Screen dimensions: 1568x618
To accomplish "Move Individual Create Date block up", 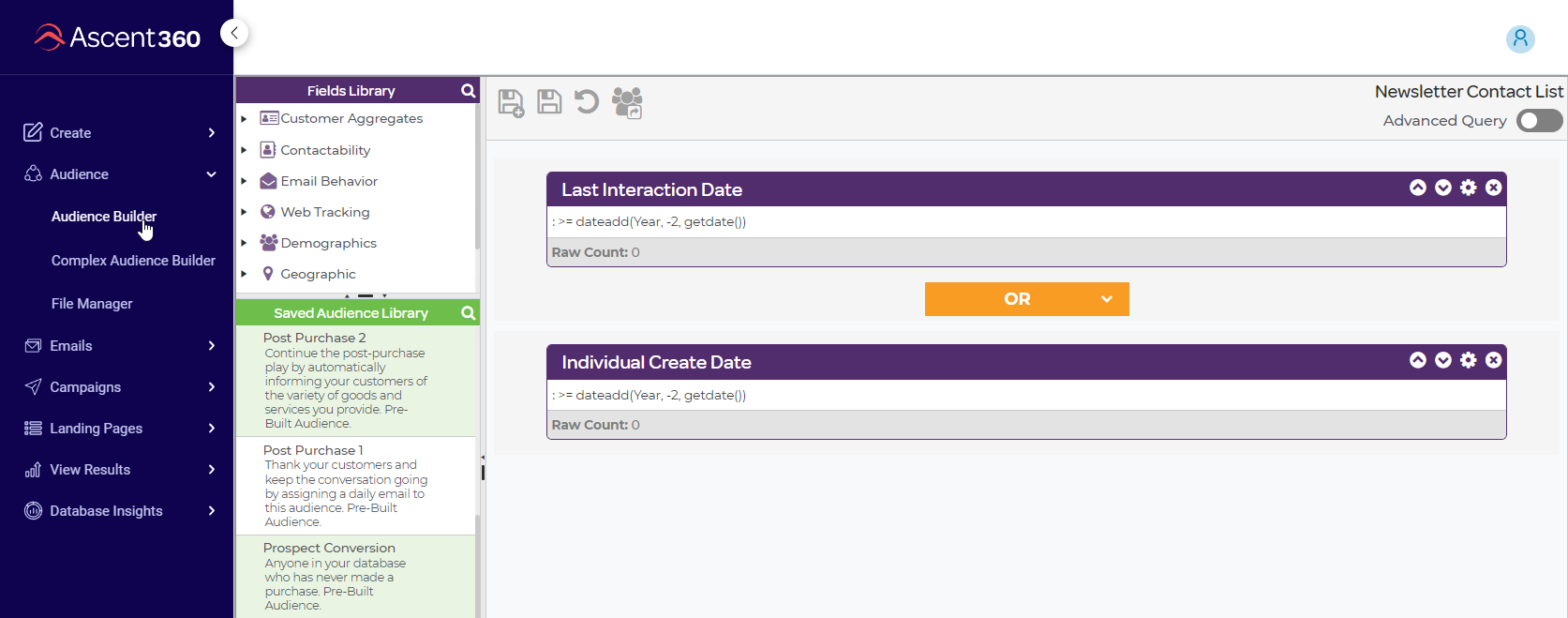I will click(x=1418, y=360).
